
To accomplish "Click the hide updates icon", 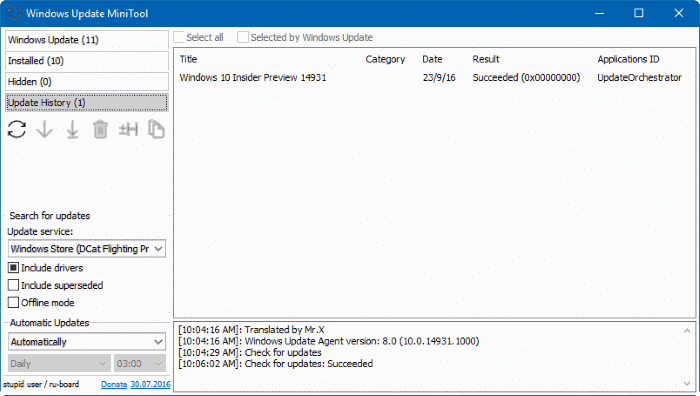I will click(129, 129).
